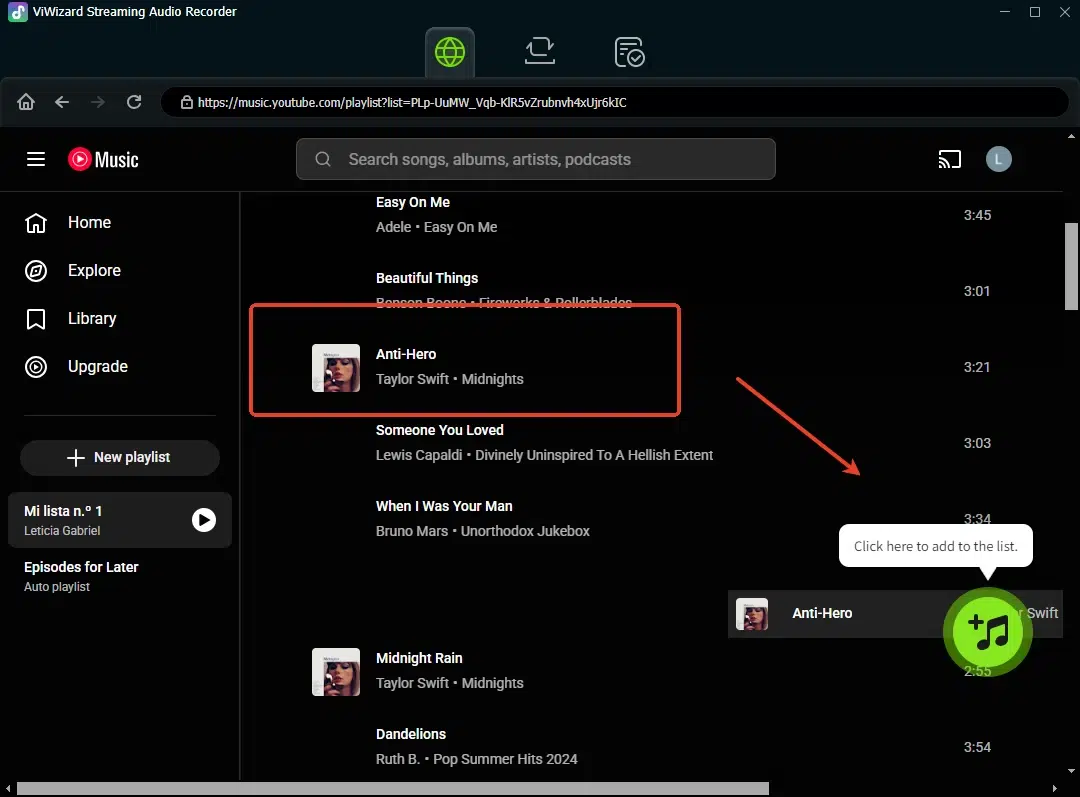Open the Unorthodox Jukebox album link
This screenshot has height=797, width=1080.
point(525,531)
